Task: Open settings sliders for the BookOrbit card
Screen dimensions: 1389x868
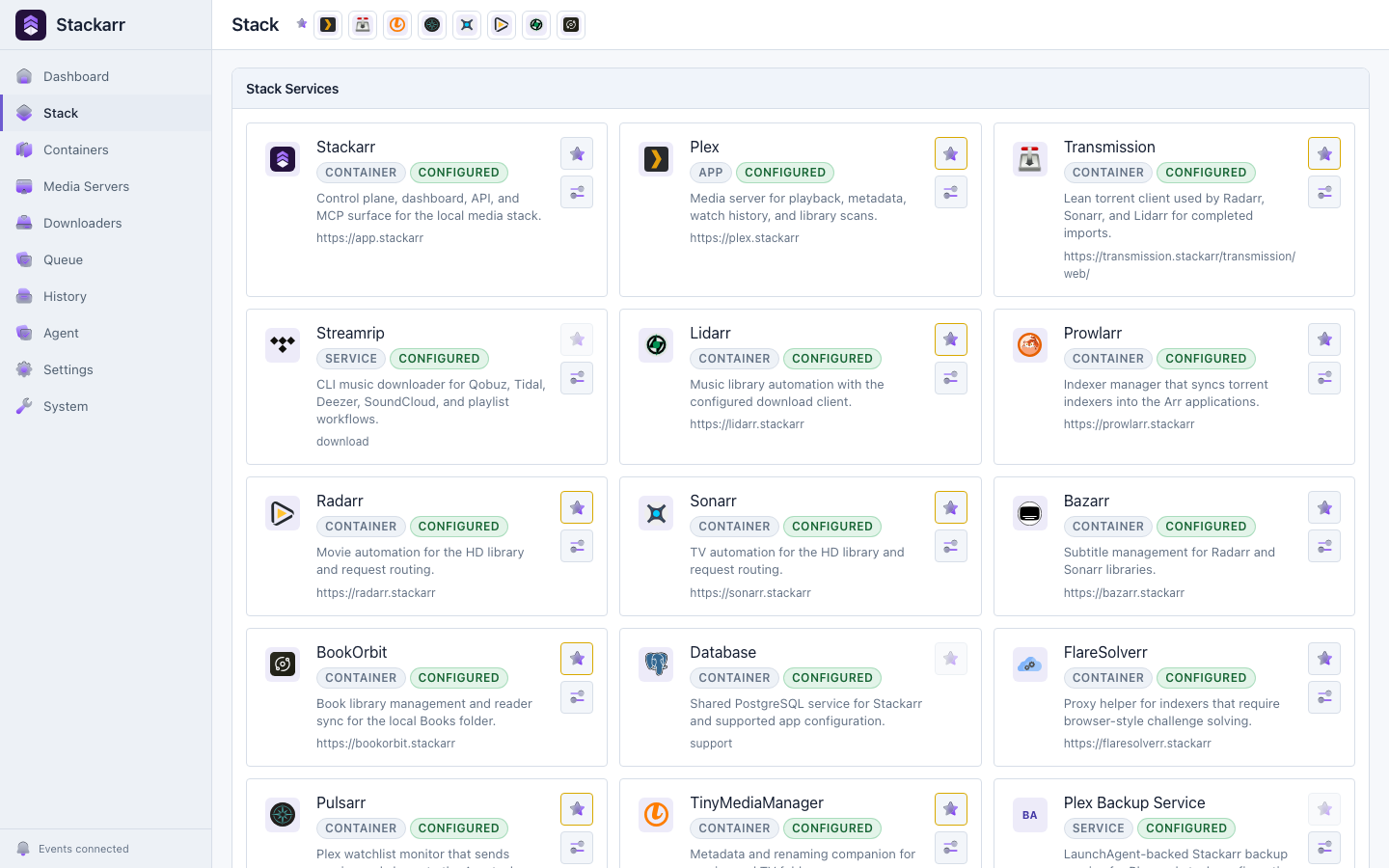Action: tap(577, 697)
